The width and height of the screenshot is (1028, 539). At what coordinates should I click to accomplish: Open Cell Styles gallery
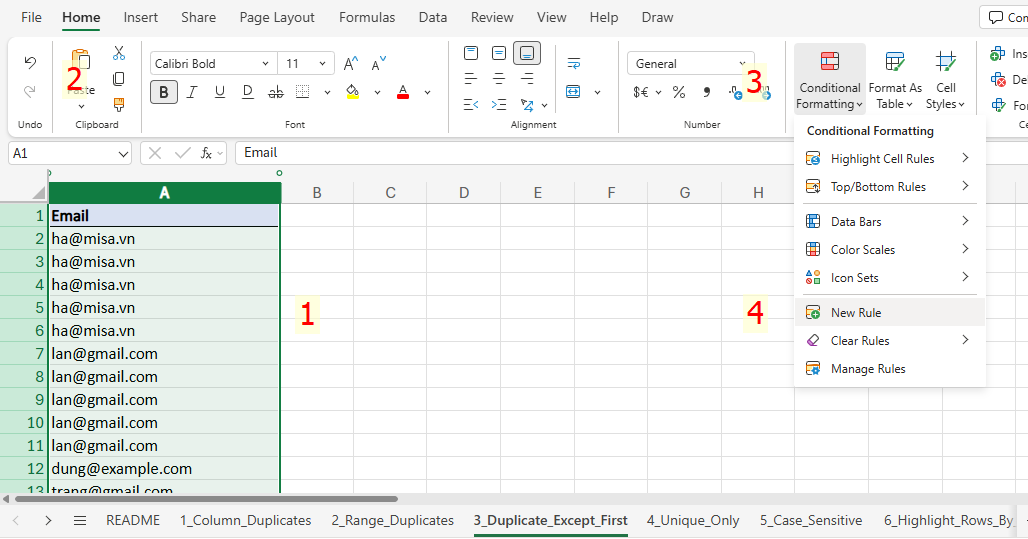coord(945,79)
